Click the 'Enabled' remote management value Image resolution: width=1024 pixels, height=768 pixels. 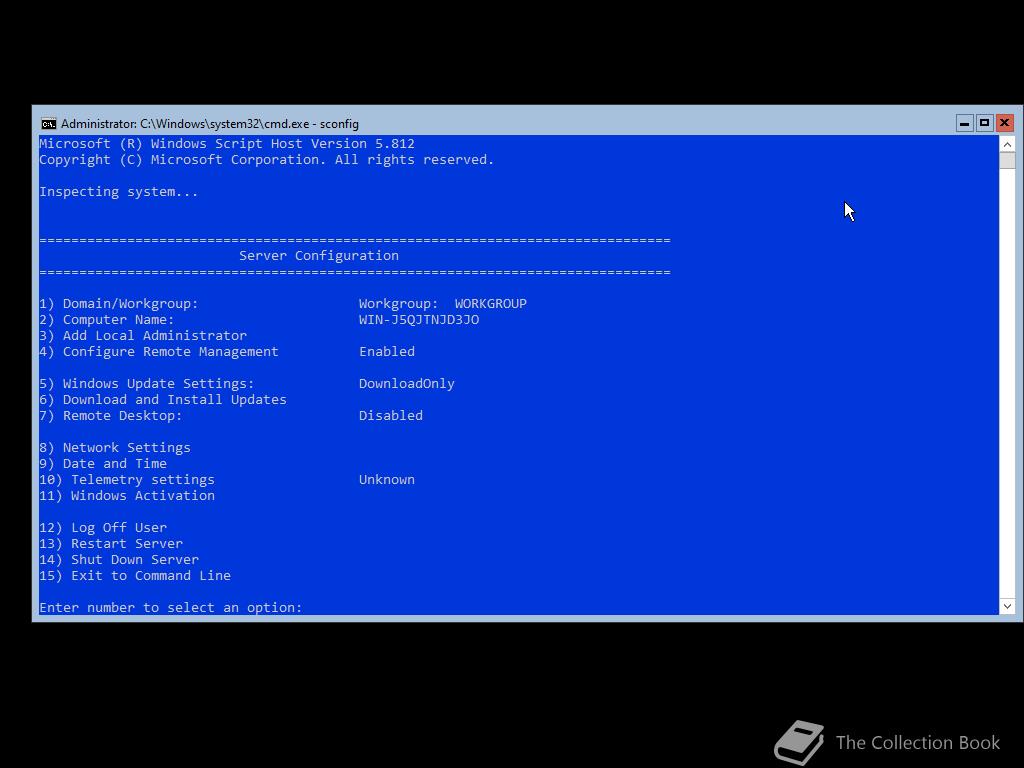pyautogui.click(x=387, y=352)
